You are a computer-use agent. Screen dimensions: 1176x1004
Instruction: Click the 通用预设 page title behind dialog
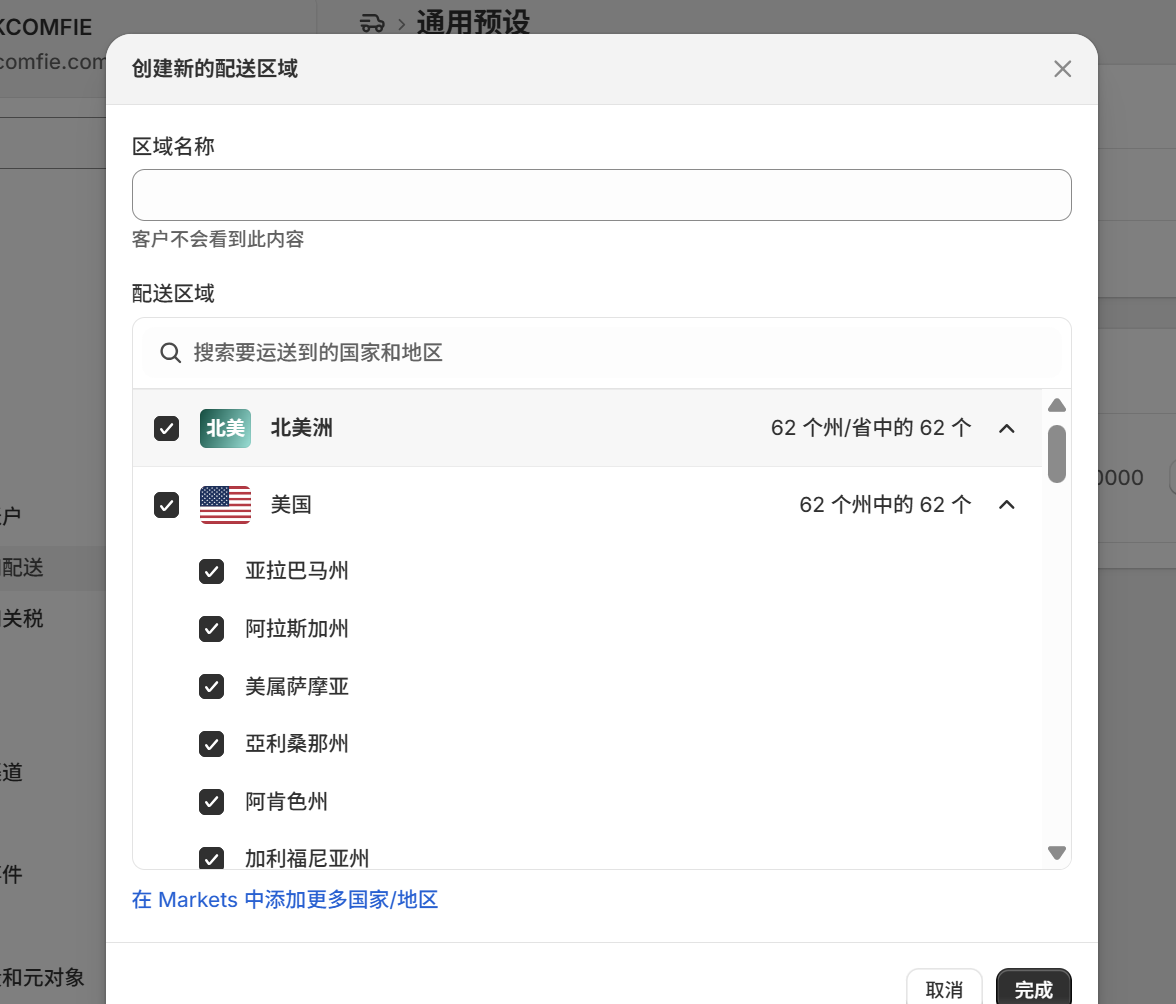coord(473,22)
